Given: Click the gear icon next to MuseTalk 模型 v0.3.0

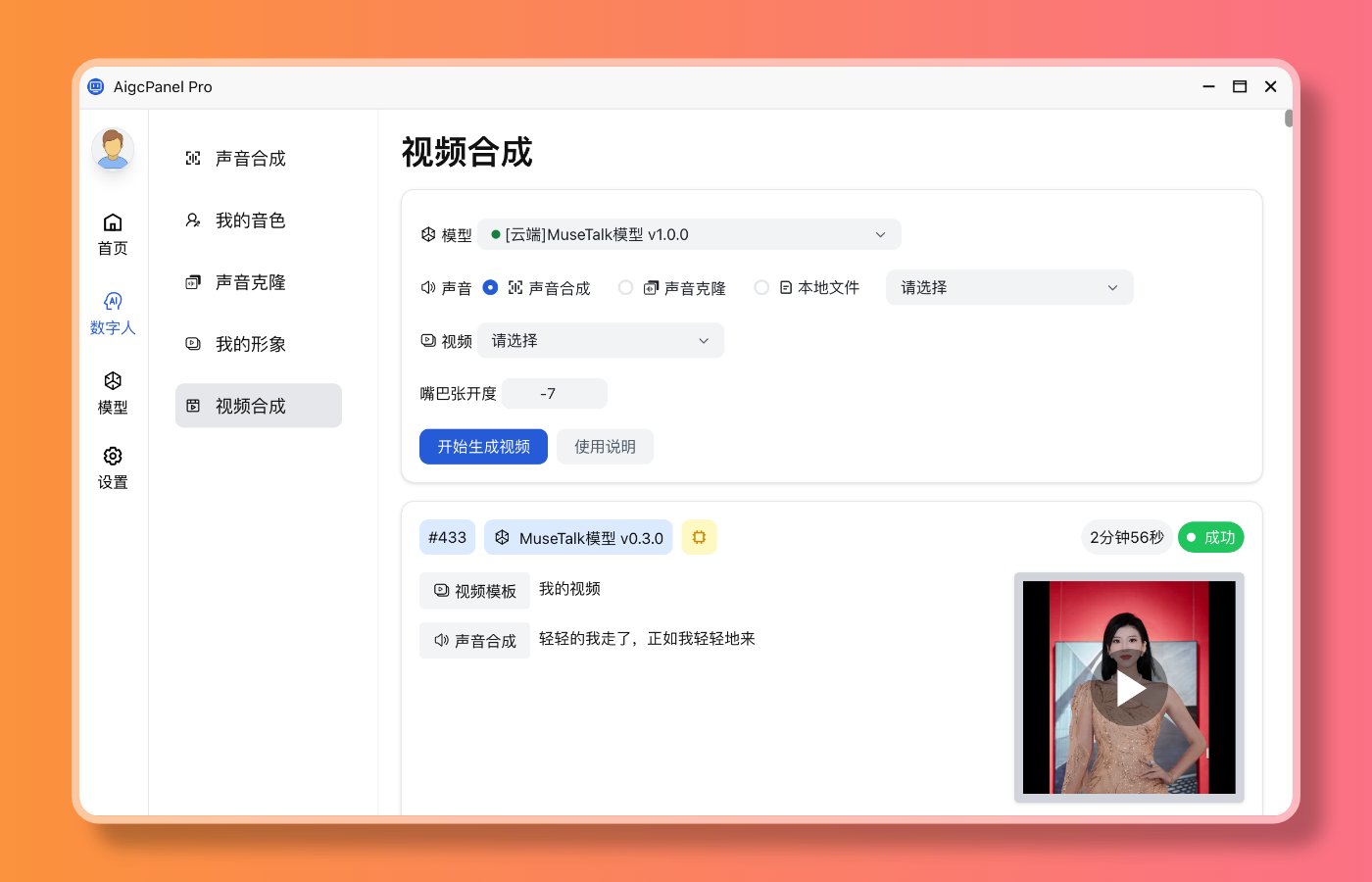Looking at the screenshot, I should click(x=699, y=537).
